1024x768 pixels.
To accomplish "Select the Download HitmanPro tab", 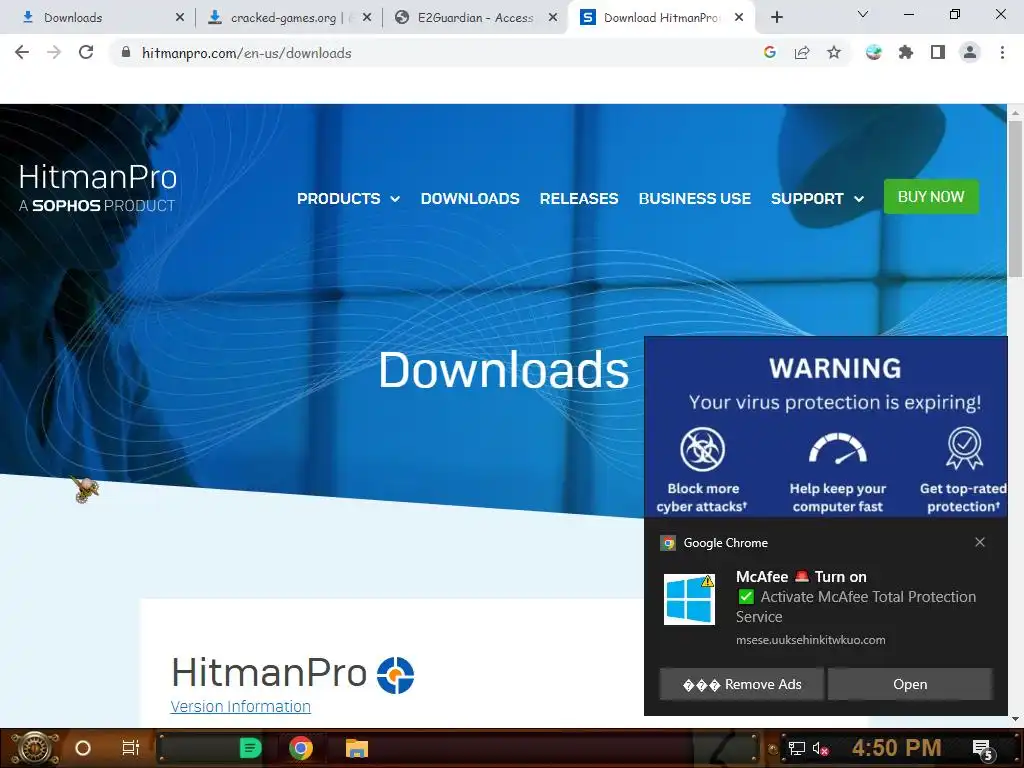I will [661, 18].
